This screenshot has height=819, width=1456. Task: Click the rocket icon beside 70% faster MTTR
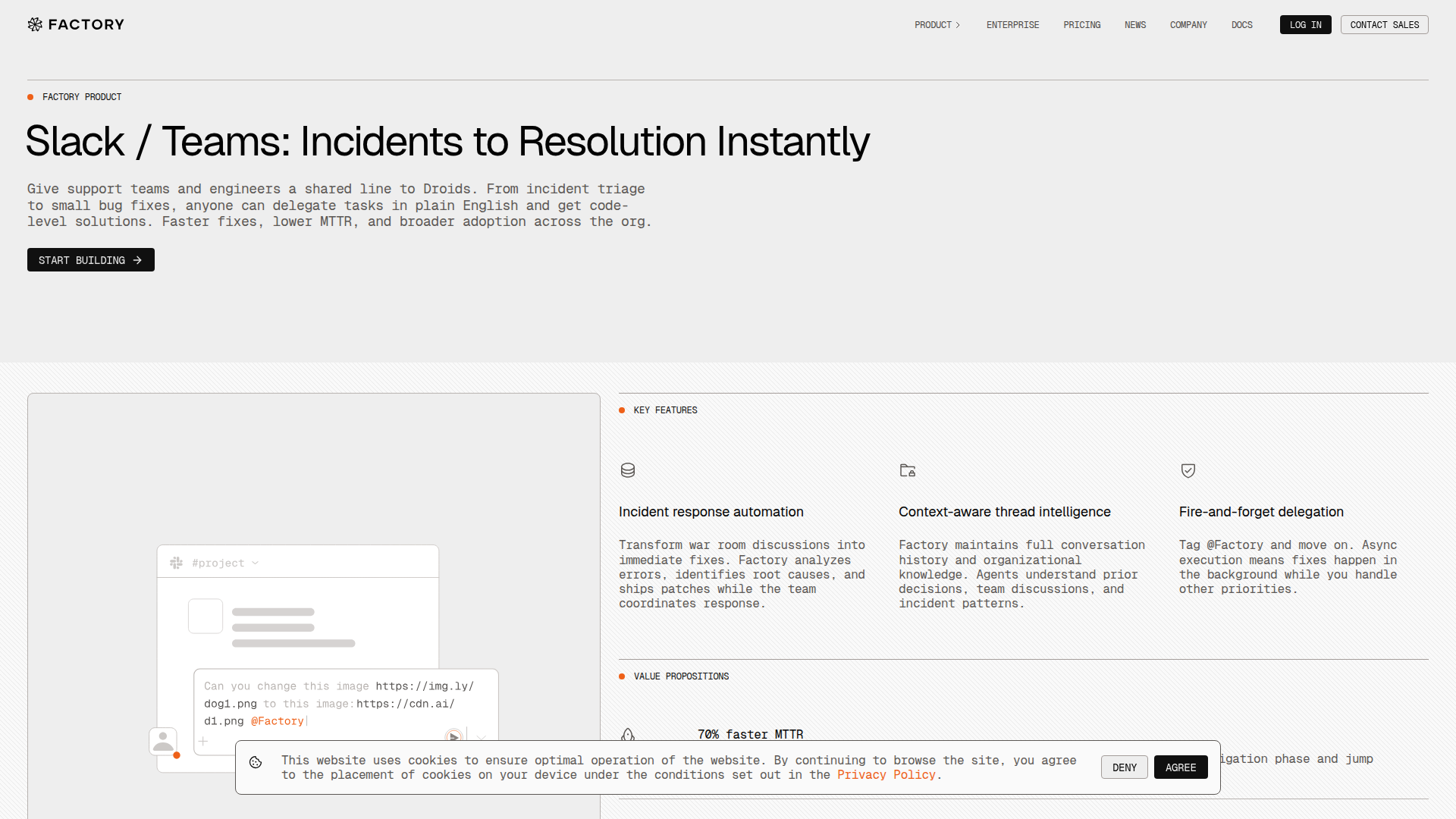coord(628,734)
